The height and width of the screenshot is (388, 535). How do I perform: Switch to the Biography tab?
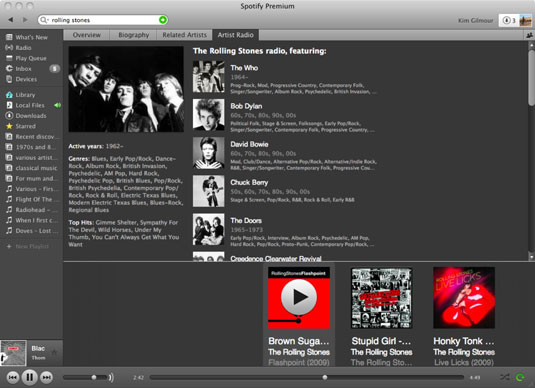[x=133, y=35]
